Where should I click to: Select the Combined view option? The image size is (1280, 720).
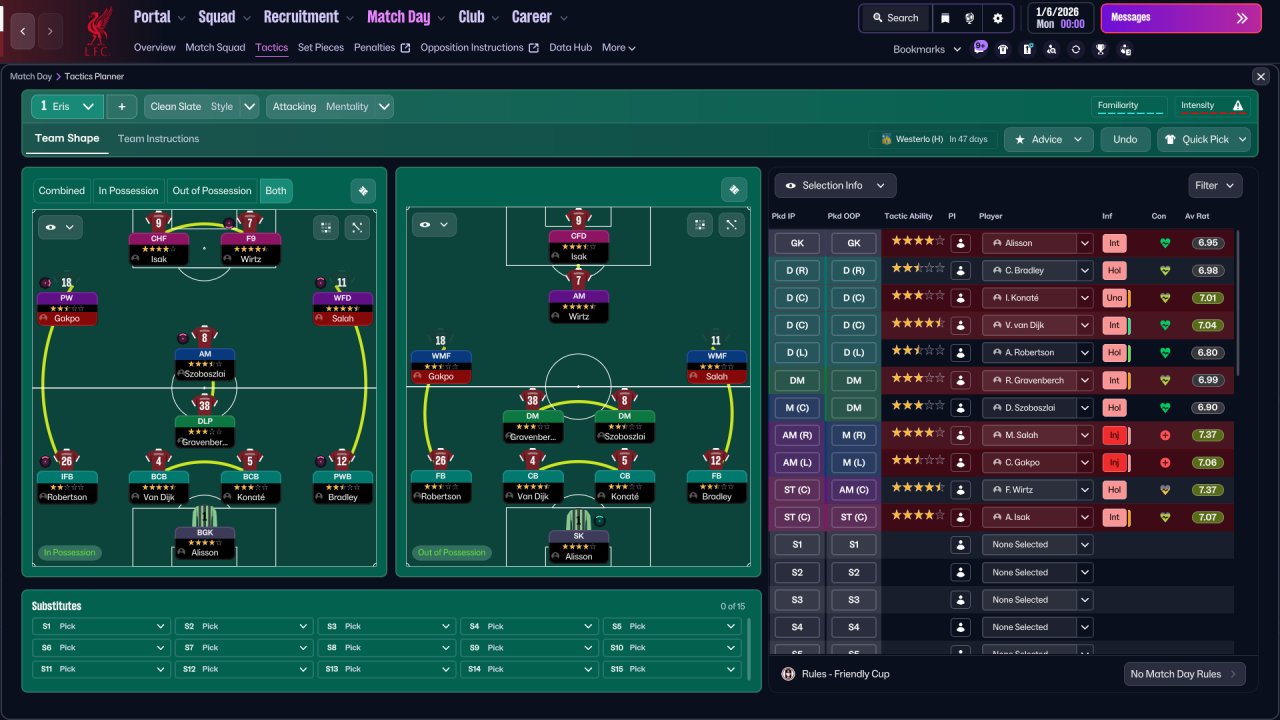[62, 191]
